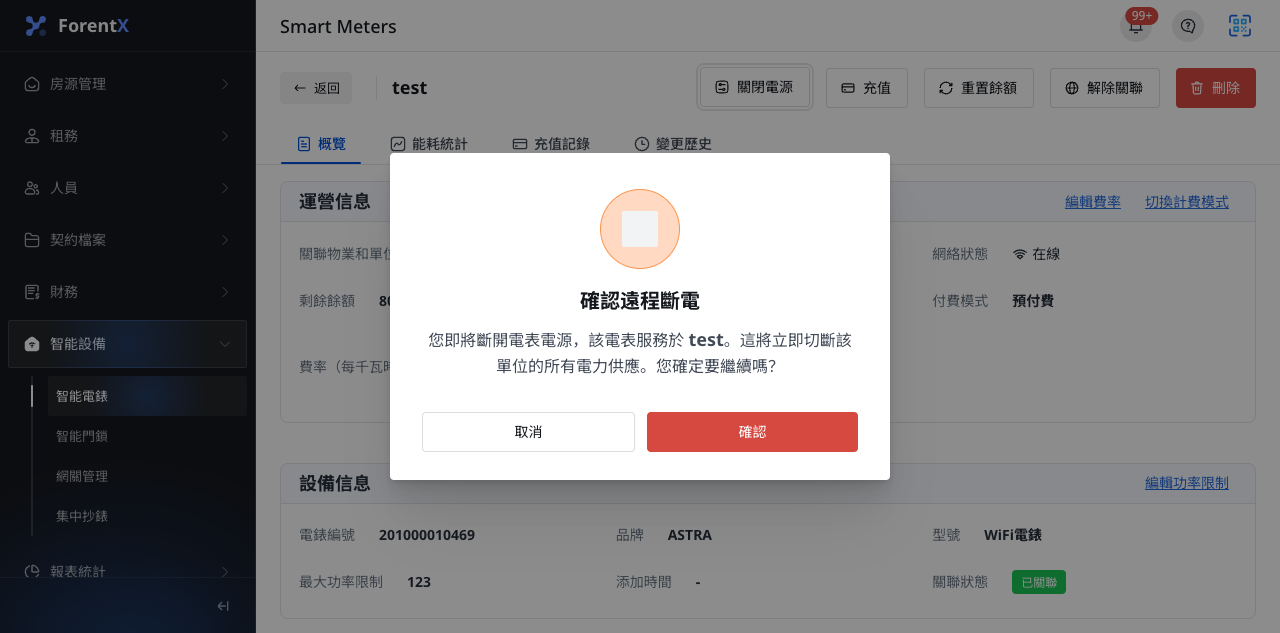Image resolution: width=1280 pixels, height=633 pixels.
Task: Click the 房源管理 house icon
Action: click(x=32, y=84)
